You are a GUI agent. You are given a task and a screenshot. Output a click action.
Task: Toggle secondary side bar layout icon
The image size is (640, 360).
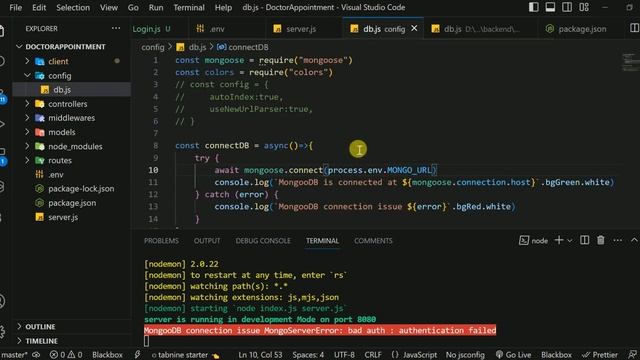[x=567, y=7]
